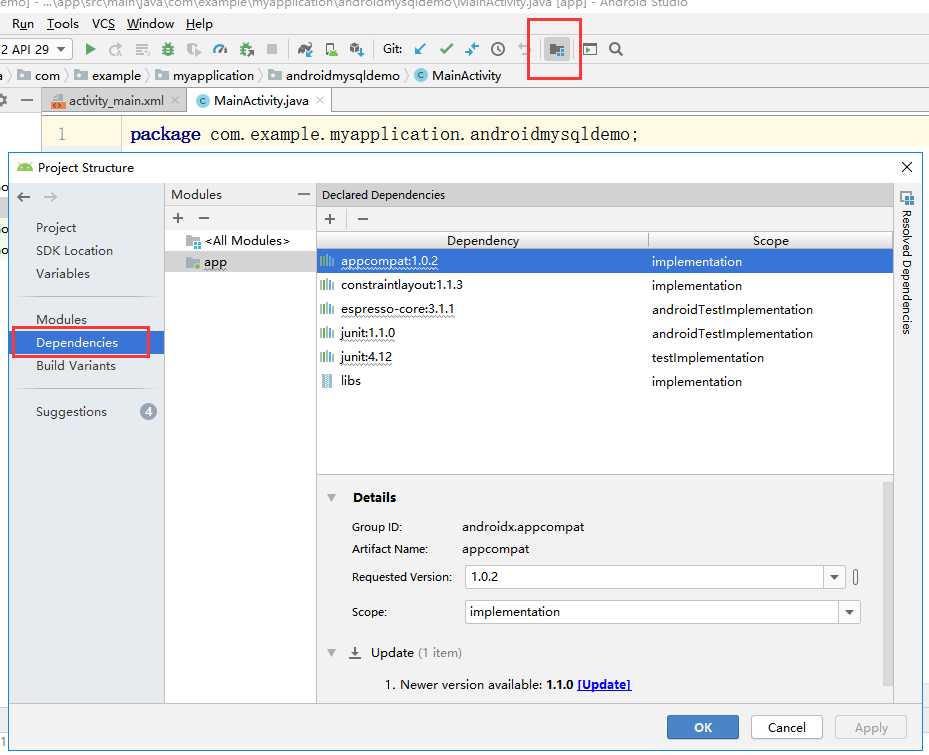929x755 pixels.
Task: Open Project Structure toolbar icon
Action: 556,49
